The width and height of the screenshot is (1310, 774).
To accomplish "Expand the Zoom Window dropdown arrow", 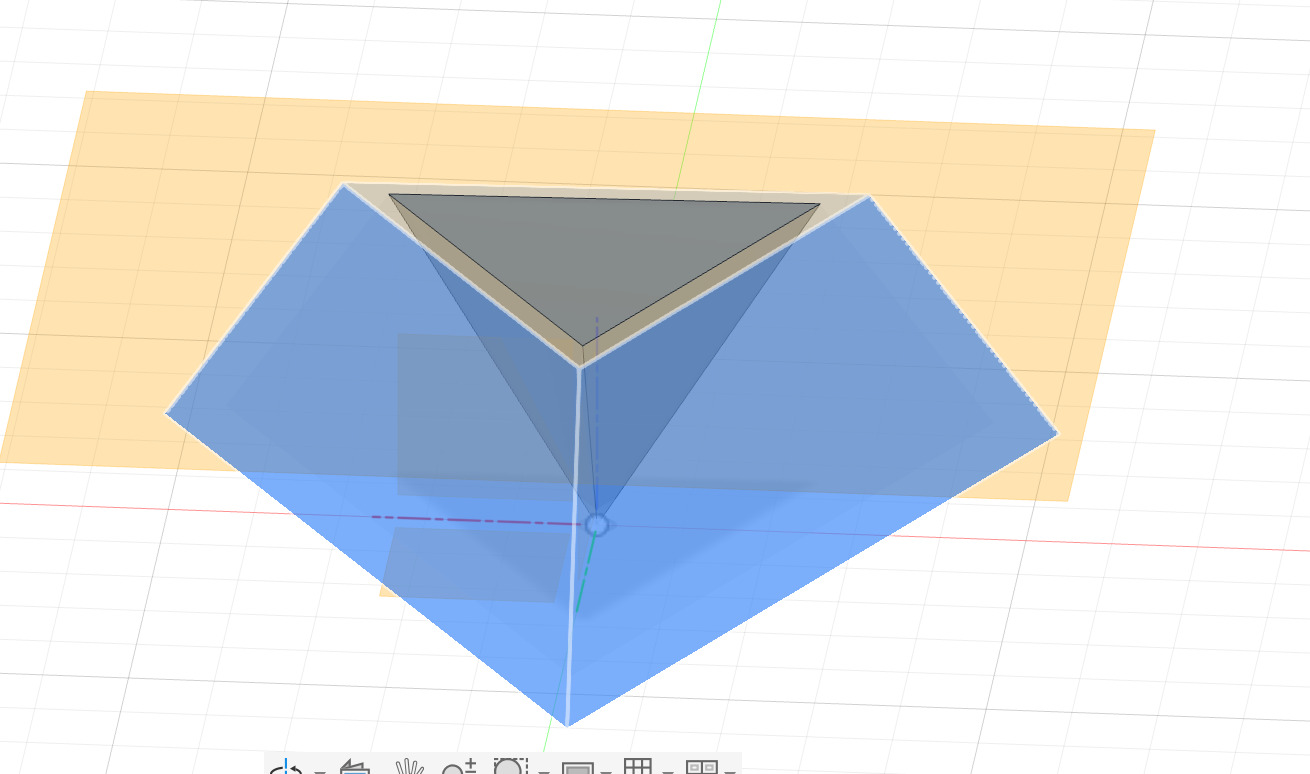I will pyautogui.click(x=544, y=771).
